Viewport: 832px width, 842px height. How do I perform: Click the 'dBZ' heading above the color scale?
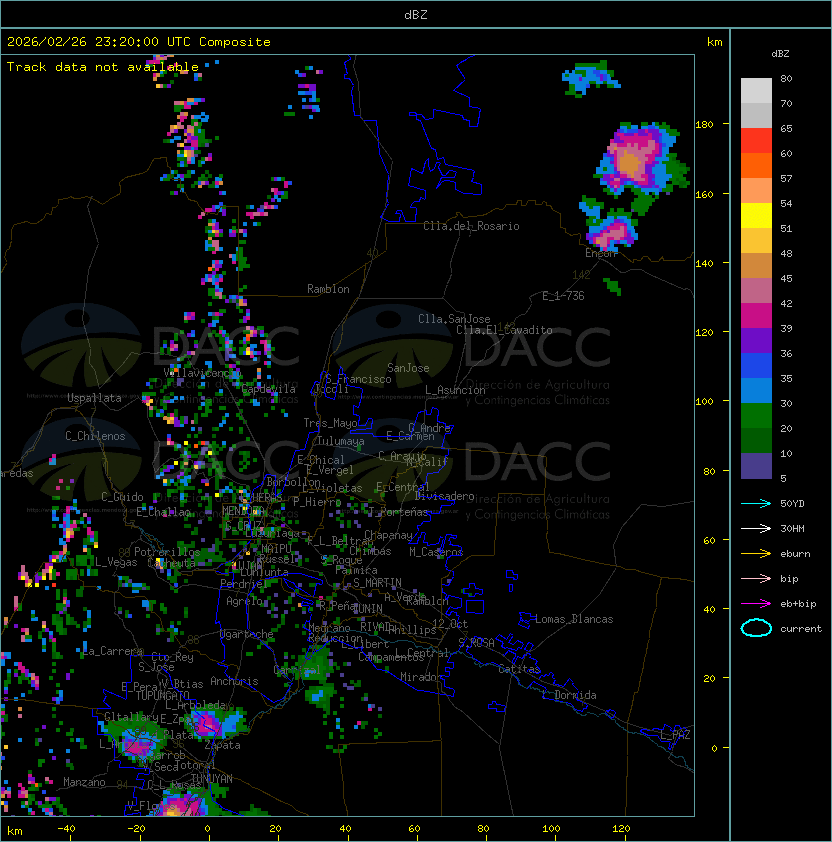click(x=780, y=54)
